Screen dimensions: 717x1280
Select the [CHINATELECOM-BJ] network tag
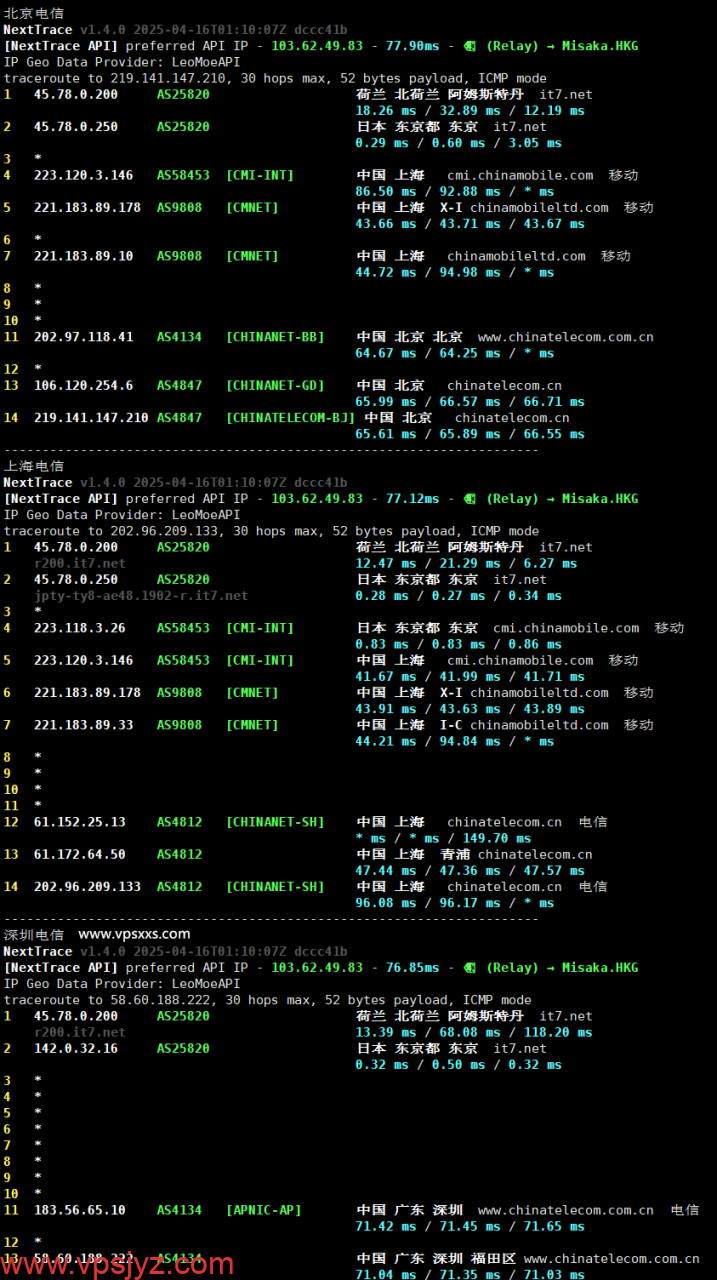[x=290, y=418]
